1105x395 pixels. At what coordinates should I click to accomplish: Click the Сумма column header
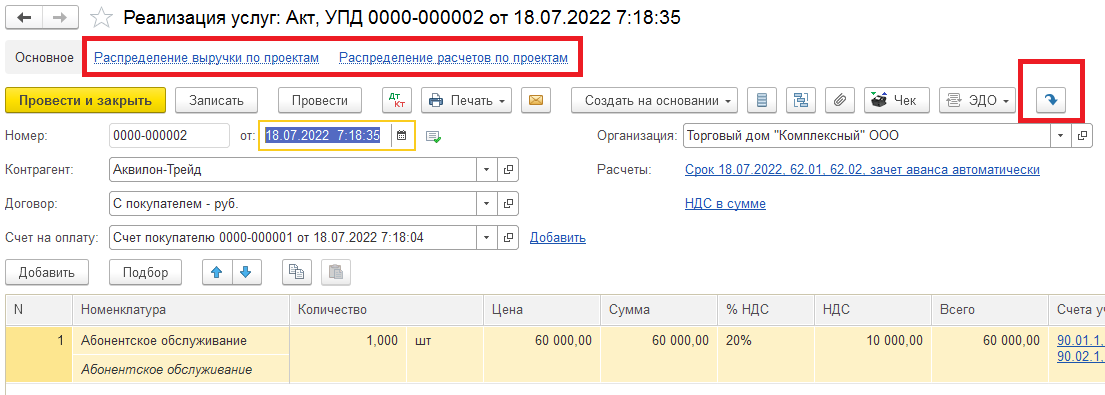point(658,310)
